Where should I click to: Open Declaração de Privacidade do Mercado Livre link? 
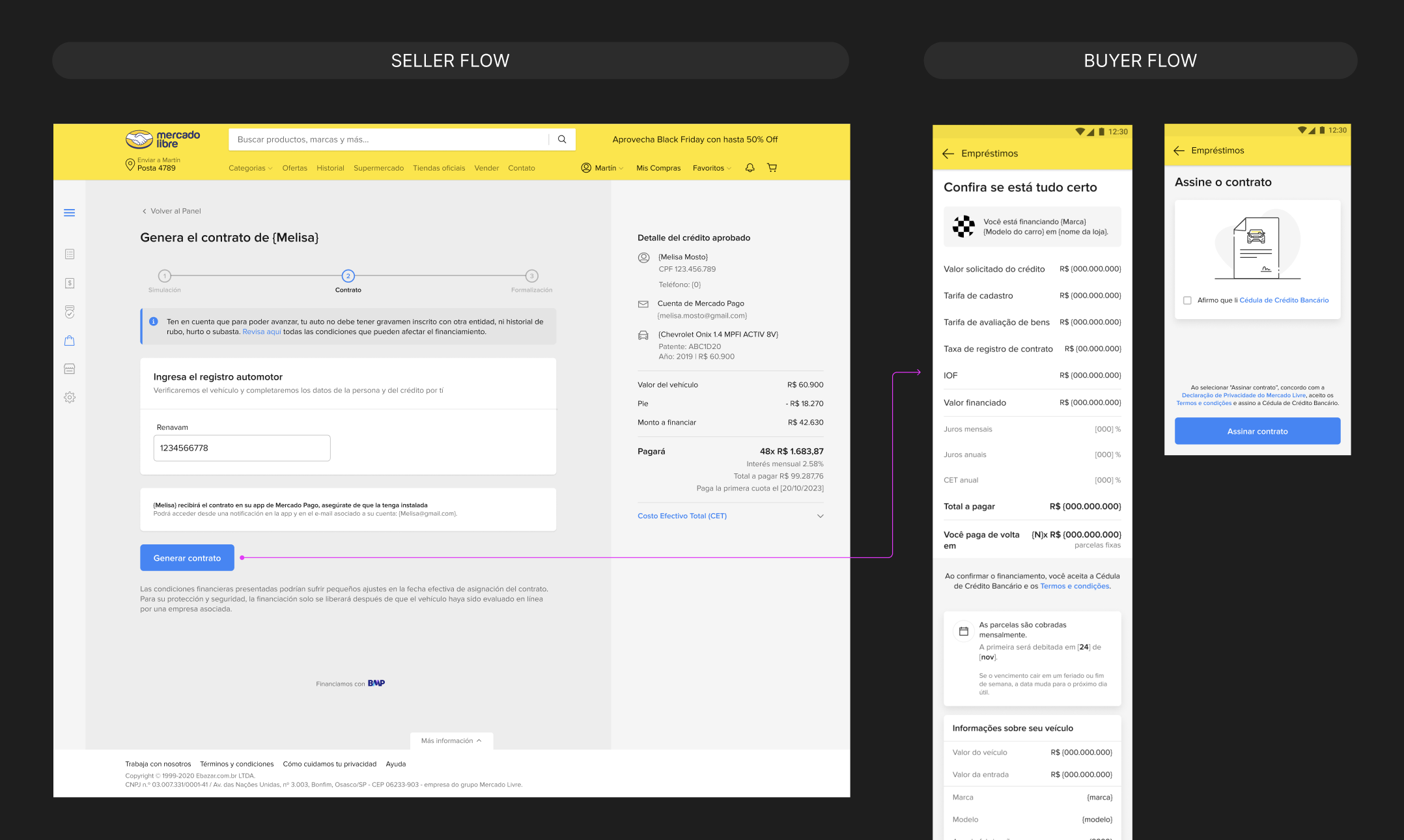click(x=1244, y=395)
